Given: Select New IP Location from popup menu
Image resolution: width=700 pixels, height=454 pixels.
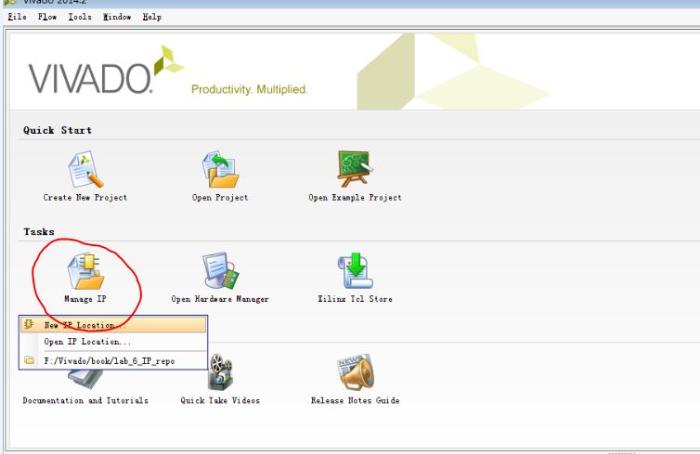Looking at the screenshot, I should pos(79,325).
